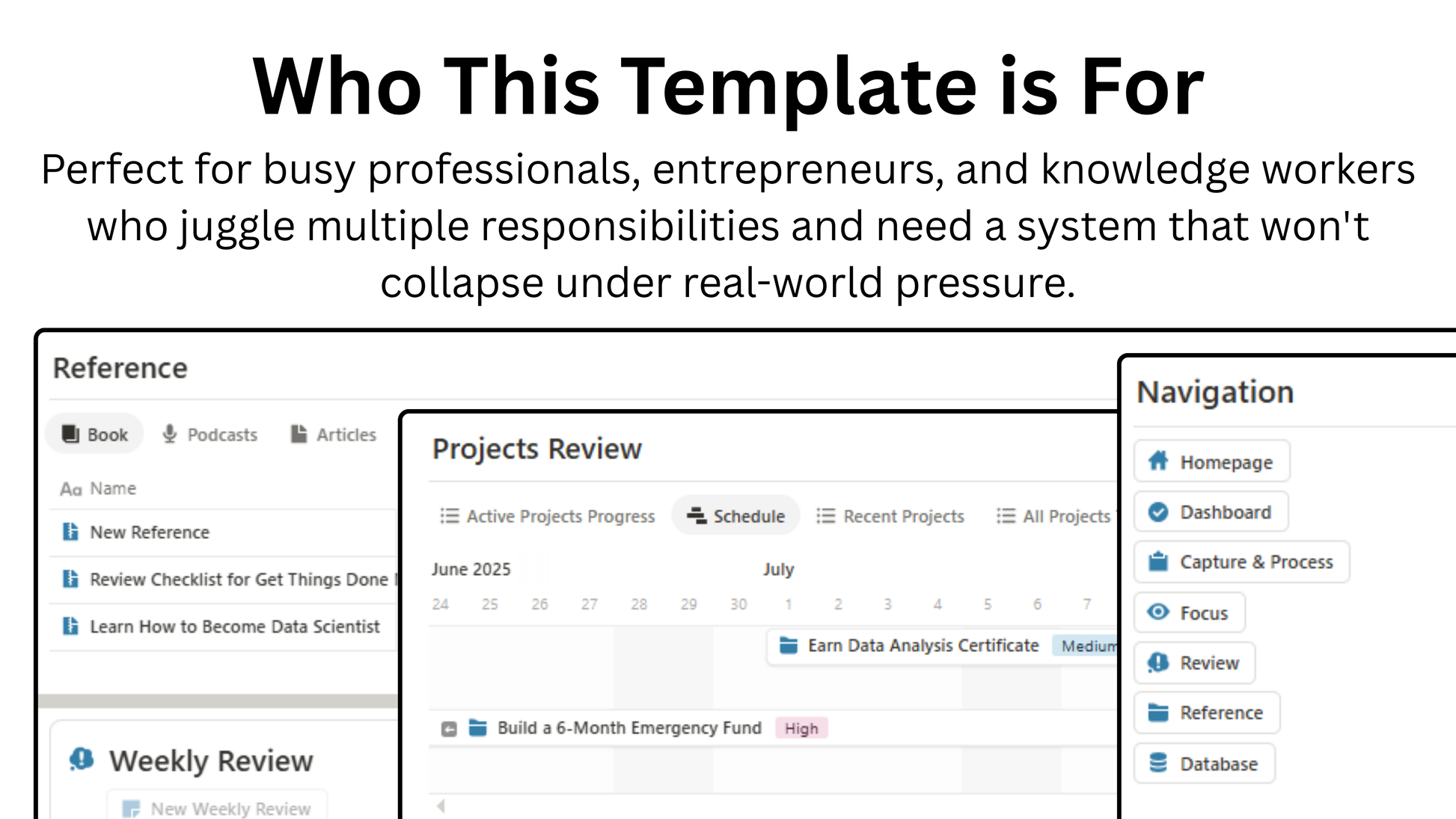Open the Articles tab
This screenshot has width=1456, height=819.
(x=334, y=435)
